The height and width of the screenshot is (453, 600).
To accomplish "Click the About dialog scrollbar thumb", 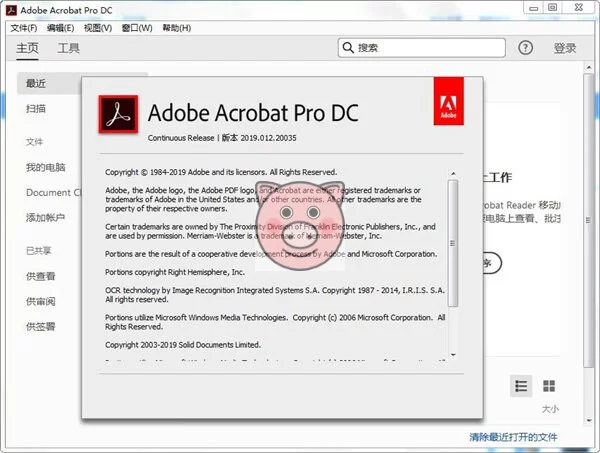I will 453,243.
